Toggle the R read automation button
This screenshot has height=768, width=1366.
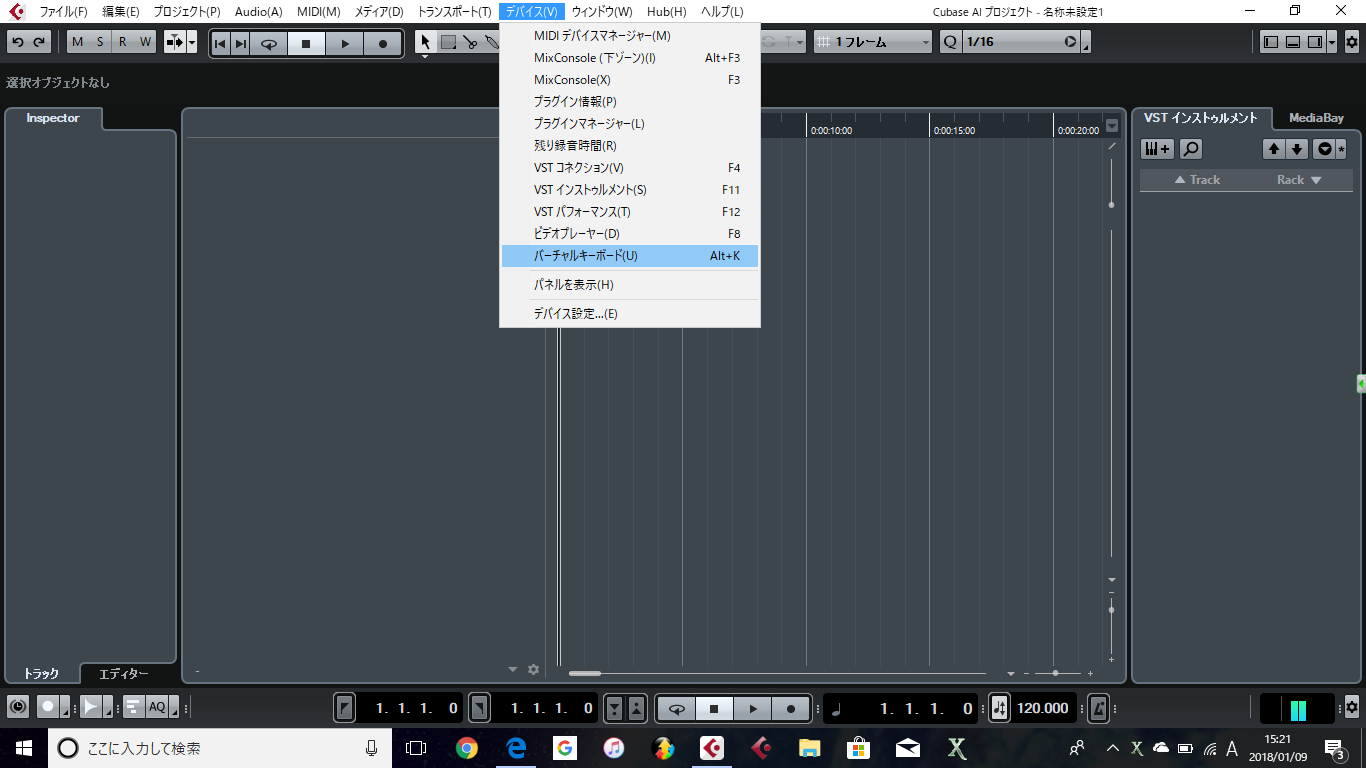[x=122, y=42]
